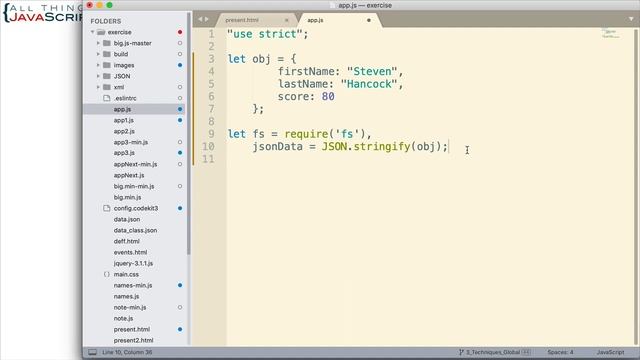Click the config.codekit3 file icon
This screenshot has height=360, width=640.
click(107, 208)
